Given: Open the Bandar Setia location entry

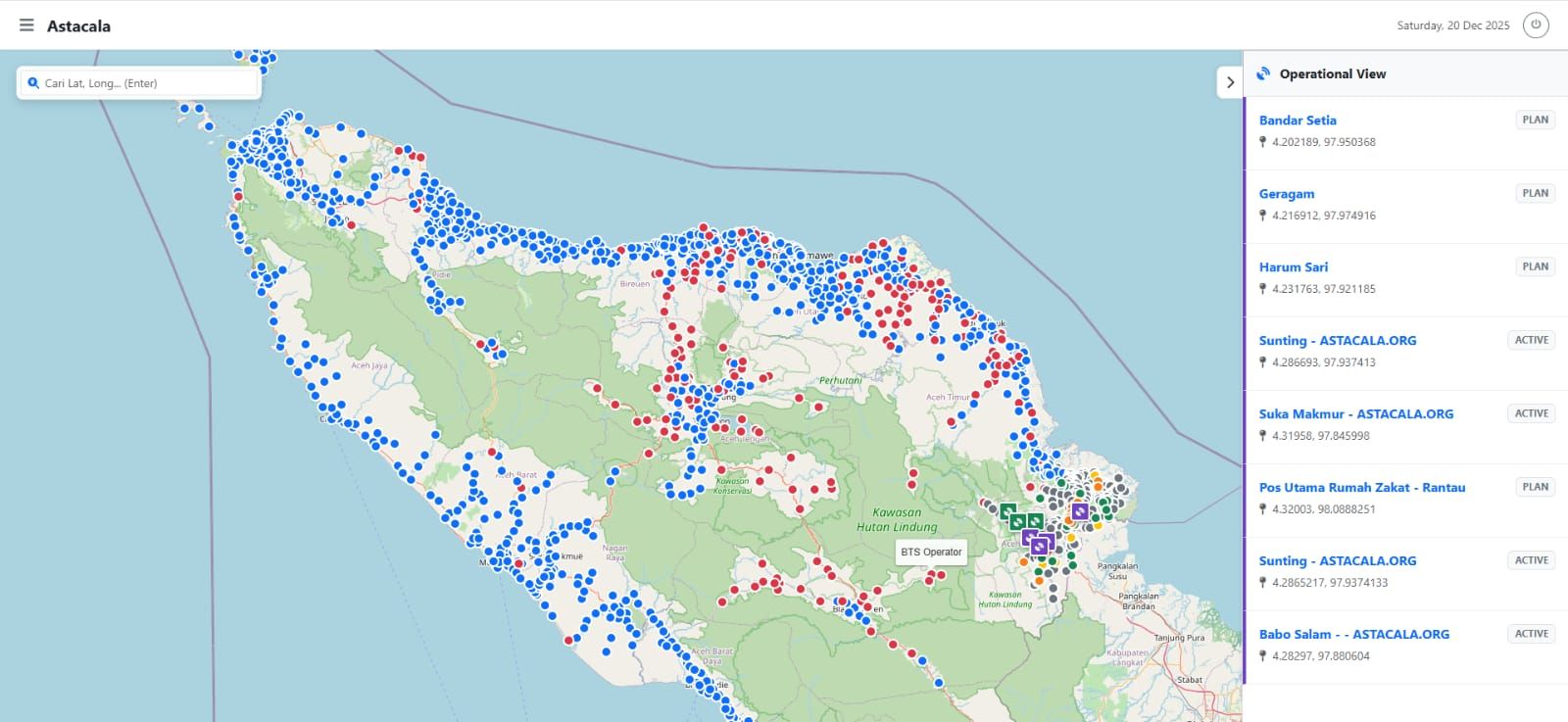Looking at the screenshot, I should click(x=1298, y=120).
